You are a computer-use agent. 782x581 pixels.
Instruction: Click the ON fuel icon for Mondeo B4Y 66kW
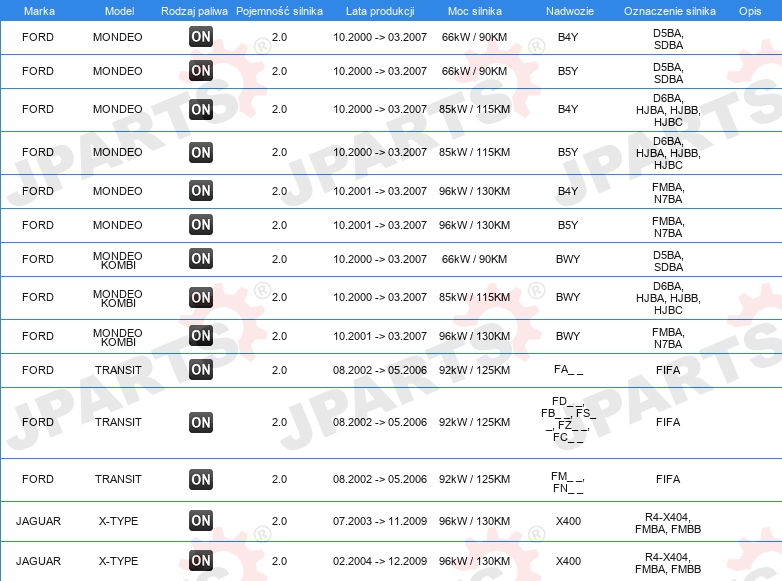point(201,36)
